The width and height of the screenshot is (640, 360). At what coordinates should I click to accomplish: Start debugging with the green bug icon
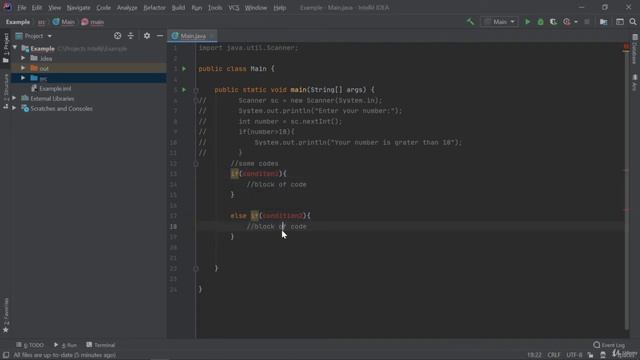(540, 22)
